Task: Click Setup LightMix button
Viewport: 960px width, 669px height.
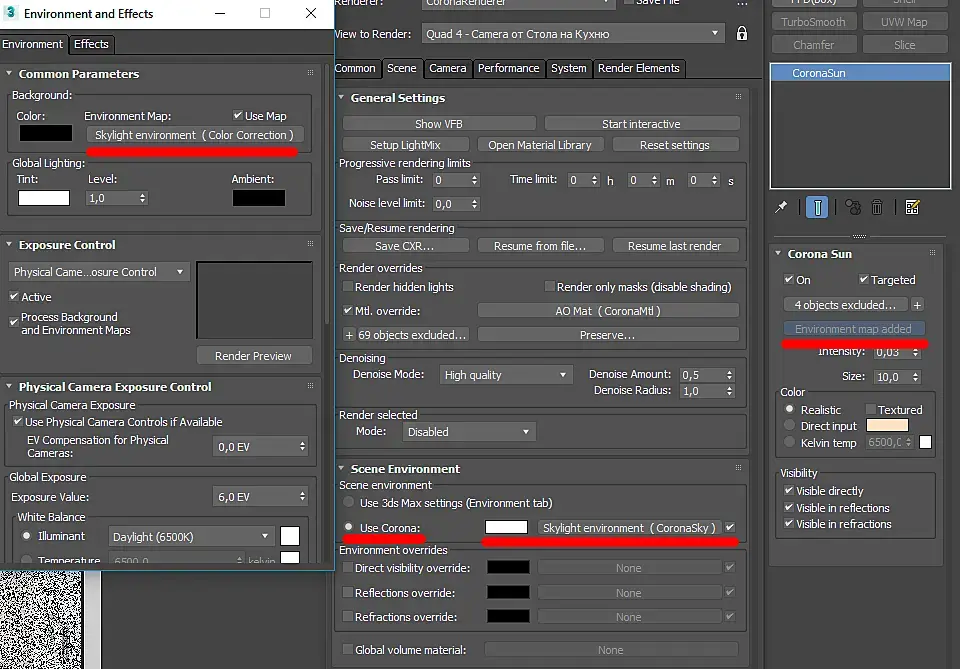Action: pyautogui.click(x=405, y=144)
